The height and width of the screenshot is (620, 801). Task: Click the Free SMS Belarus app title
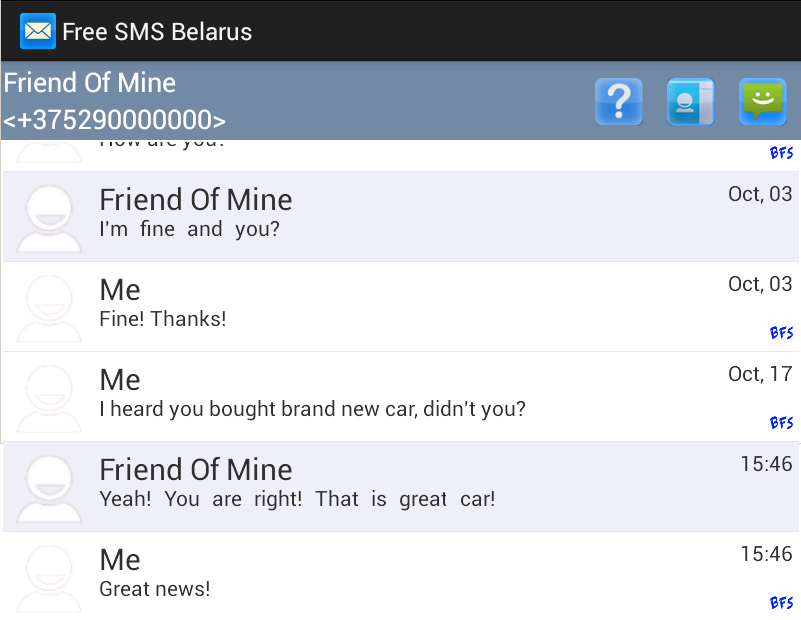pyautogui.click(x=157, y=31)
